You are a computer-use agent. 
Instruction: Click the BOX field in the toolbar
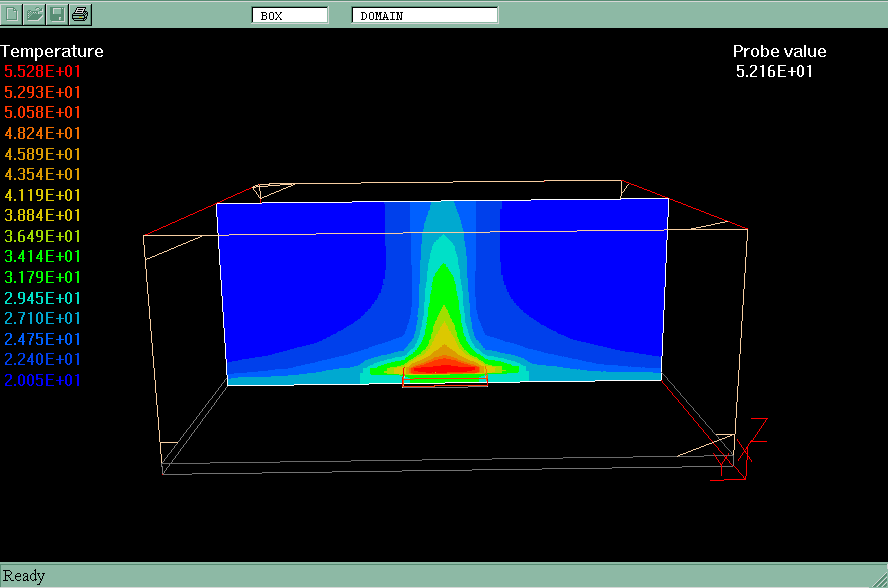pyautogui.click(x=290, y=15)
